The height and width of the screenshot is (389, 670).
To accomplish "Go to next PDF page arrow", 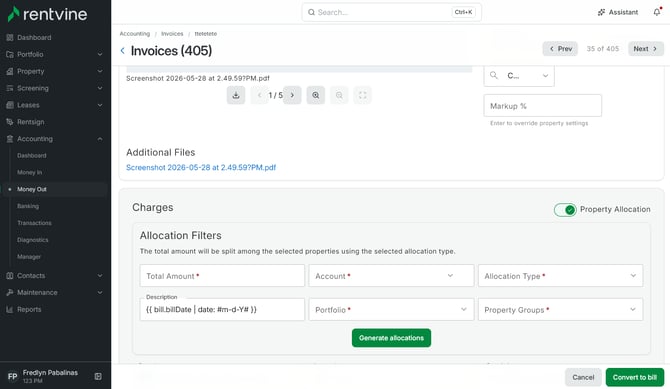I will tap(292, 95).
